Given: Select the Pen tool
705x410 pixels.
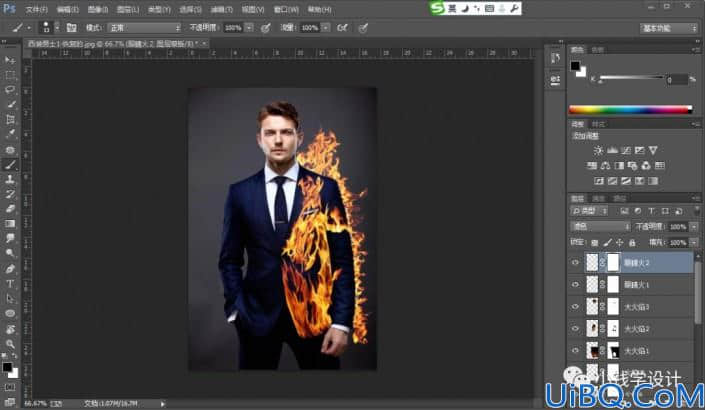Looking at the screenshot, I should (x=10, y=269).
